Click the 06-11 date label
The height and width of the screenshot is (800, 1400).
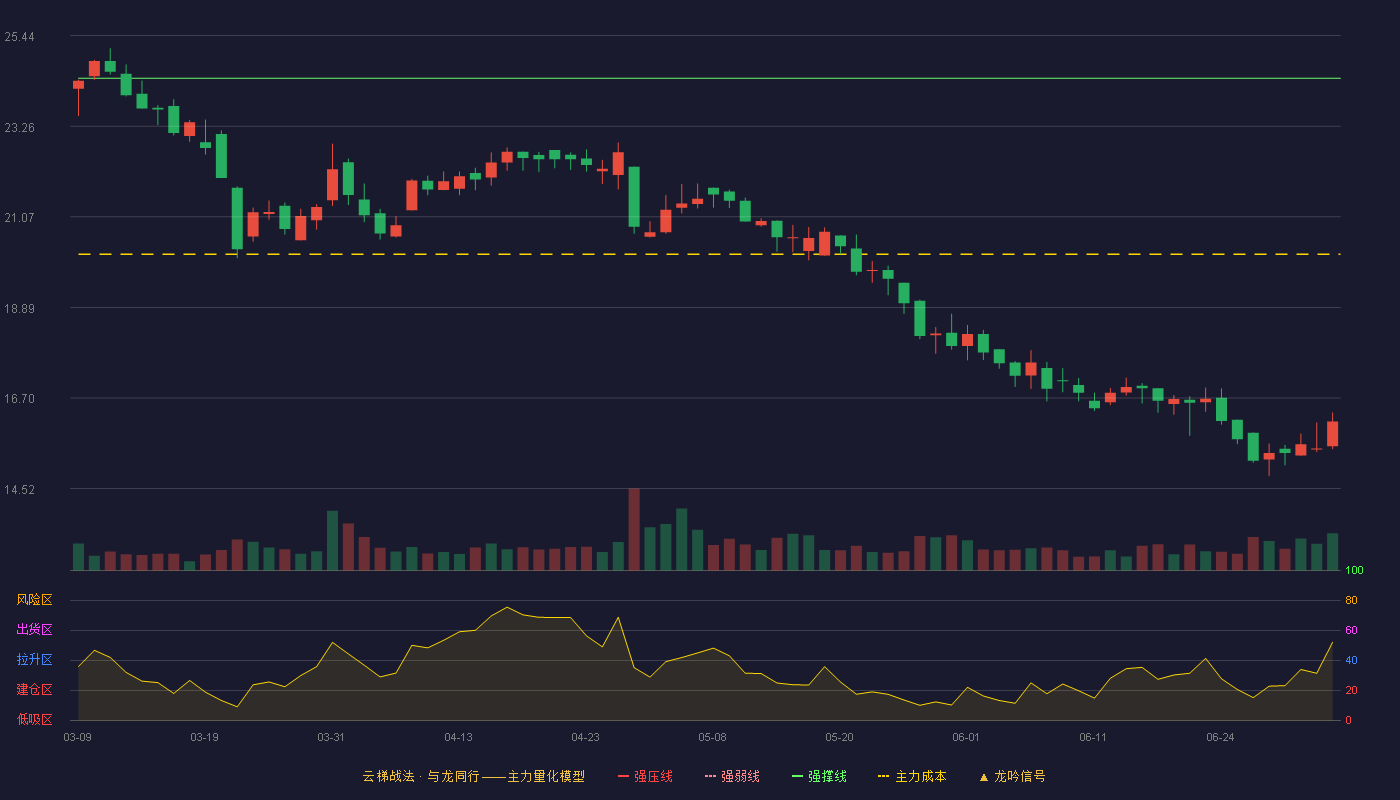click(x=1093, y=737)
